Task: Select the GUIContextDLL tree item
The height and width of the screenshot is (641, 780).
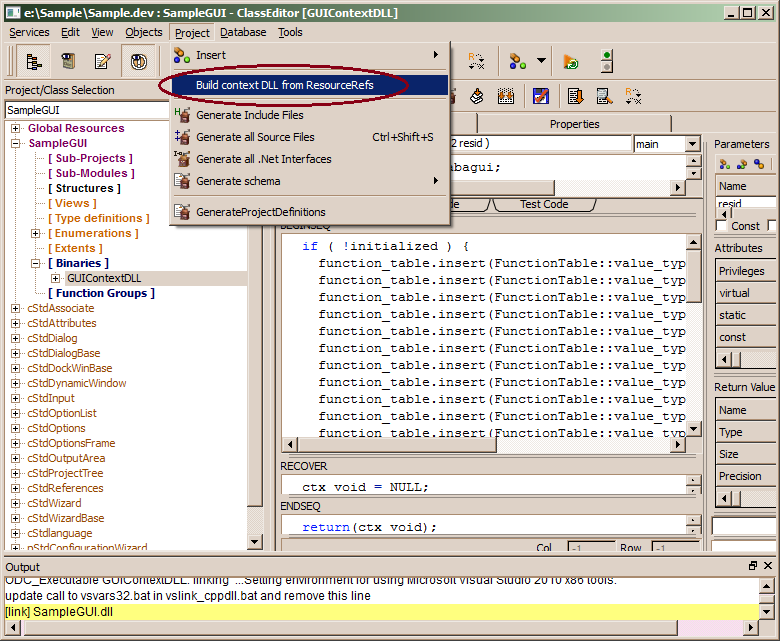Action: pos(104,278)
